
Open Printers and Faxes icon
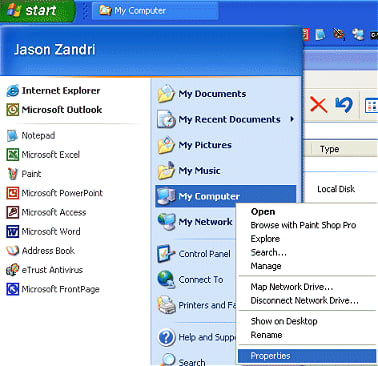pos(166,305)
